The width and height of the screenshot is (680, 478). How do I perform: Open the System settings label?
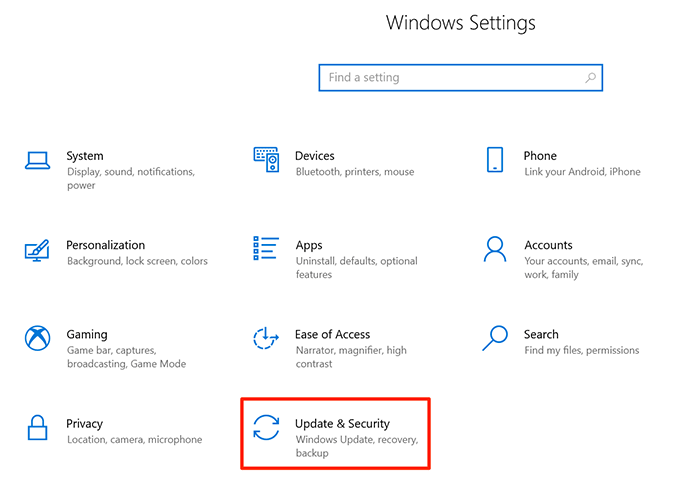[x=85, y=156]
